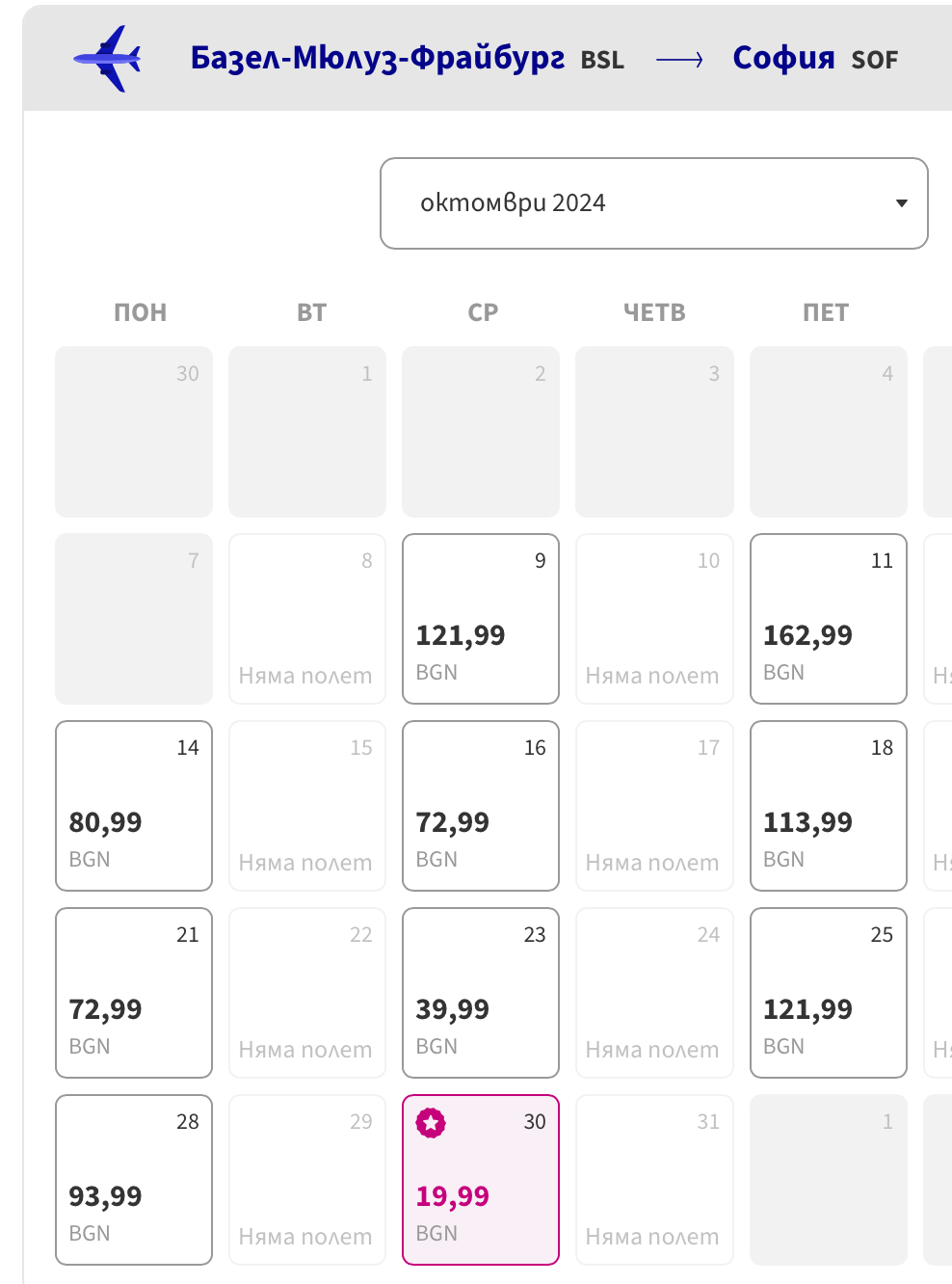Select October 11 fare 162,99 BGN
The width and height of the screenshot is (952, 1284).
[828, 619]
